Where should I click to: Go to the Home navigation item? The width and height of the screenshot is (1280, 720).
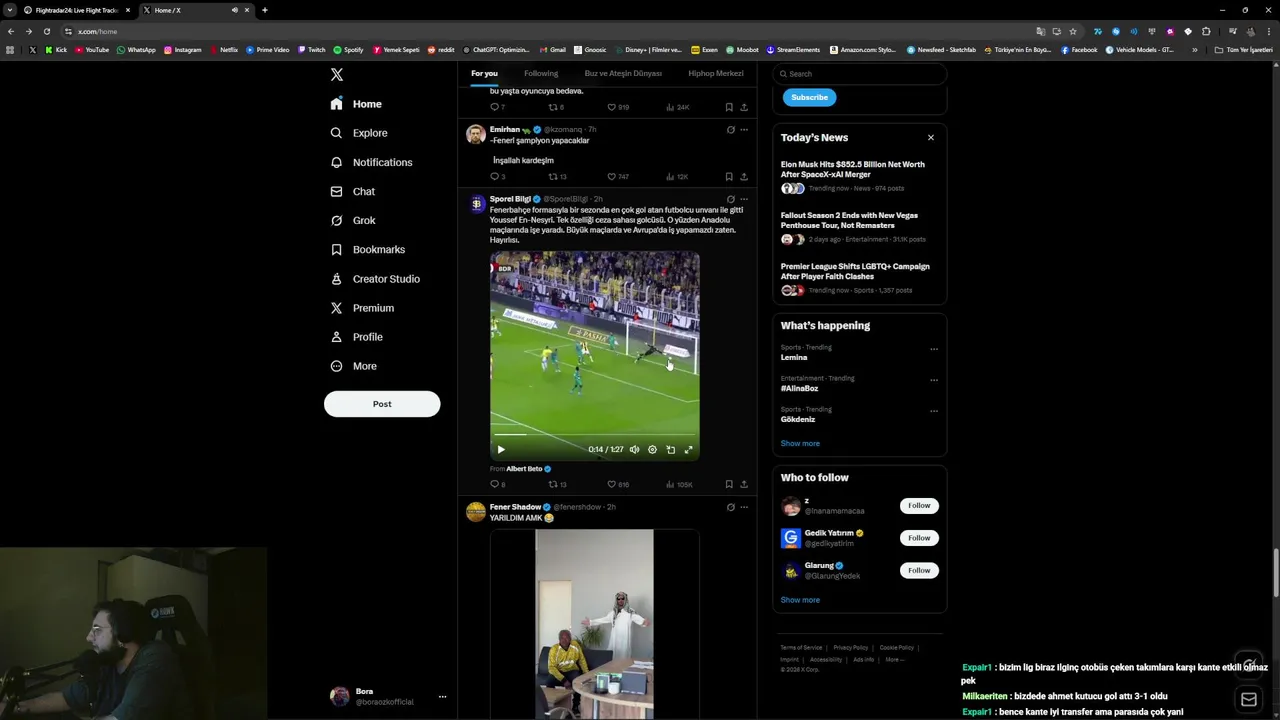(356, 104)
